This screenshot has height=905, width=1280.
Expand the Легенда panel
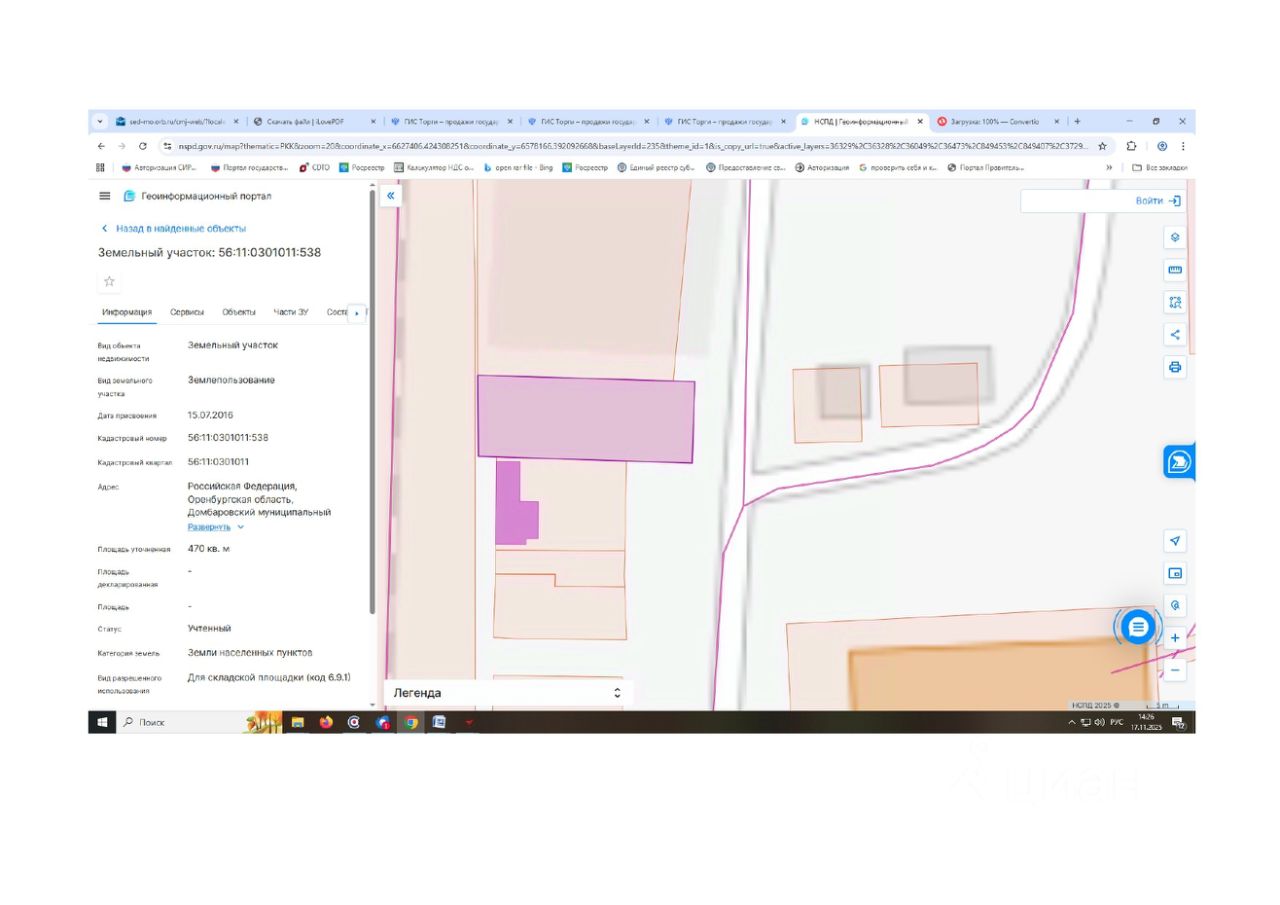pyautogui.click(x=617, y=693)
